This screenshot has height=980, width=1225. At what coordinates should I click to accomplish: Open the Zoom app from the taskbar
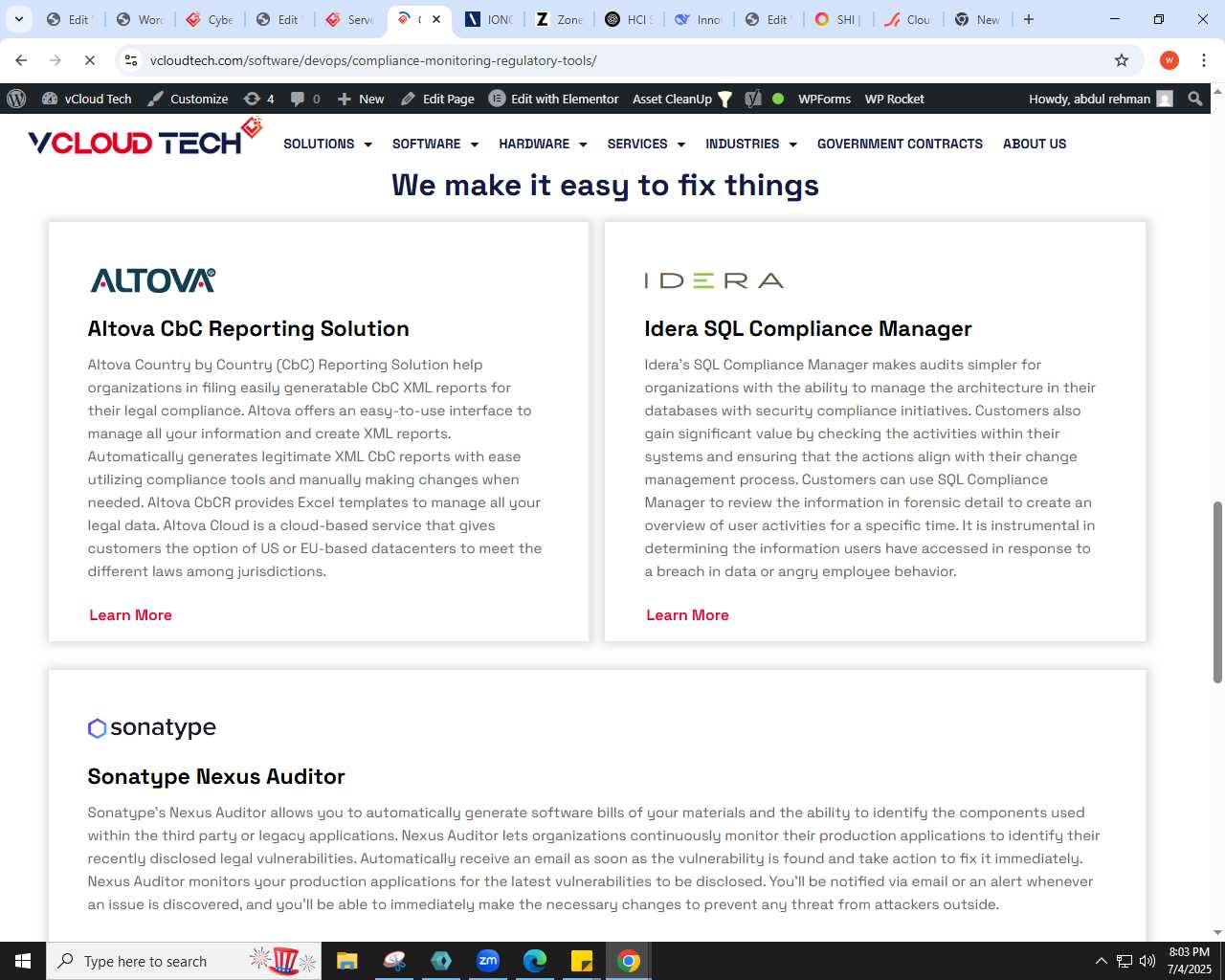(488, 961)
